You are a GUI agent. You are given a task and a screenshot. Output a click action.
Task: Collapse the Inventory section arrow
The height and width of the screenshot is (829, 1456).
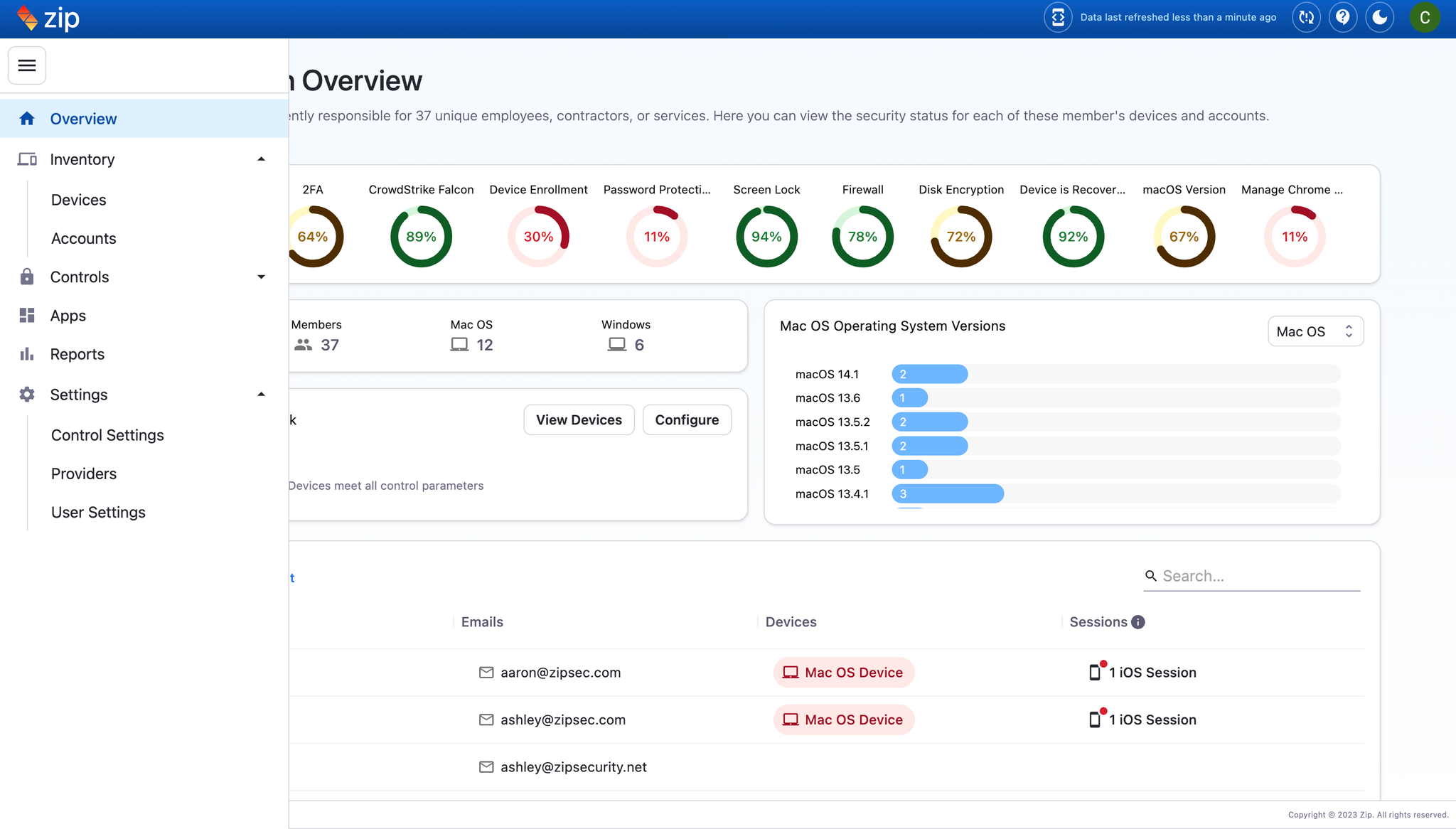(261, 159)
